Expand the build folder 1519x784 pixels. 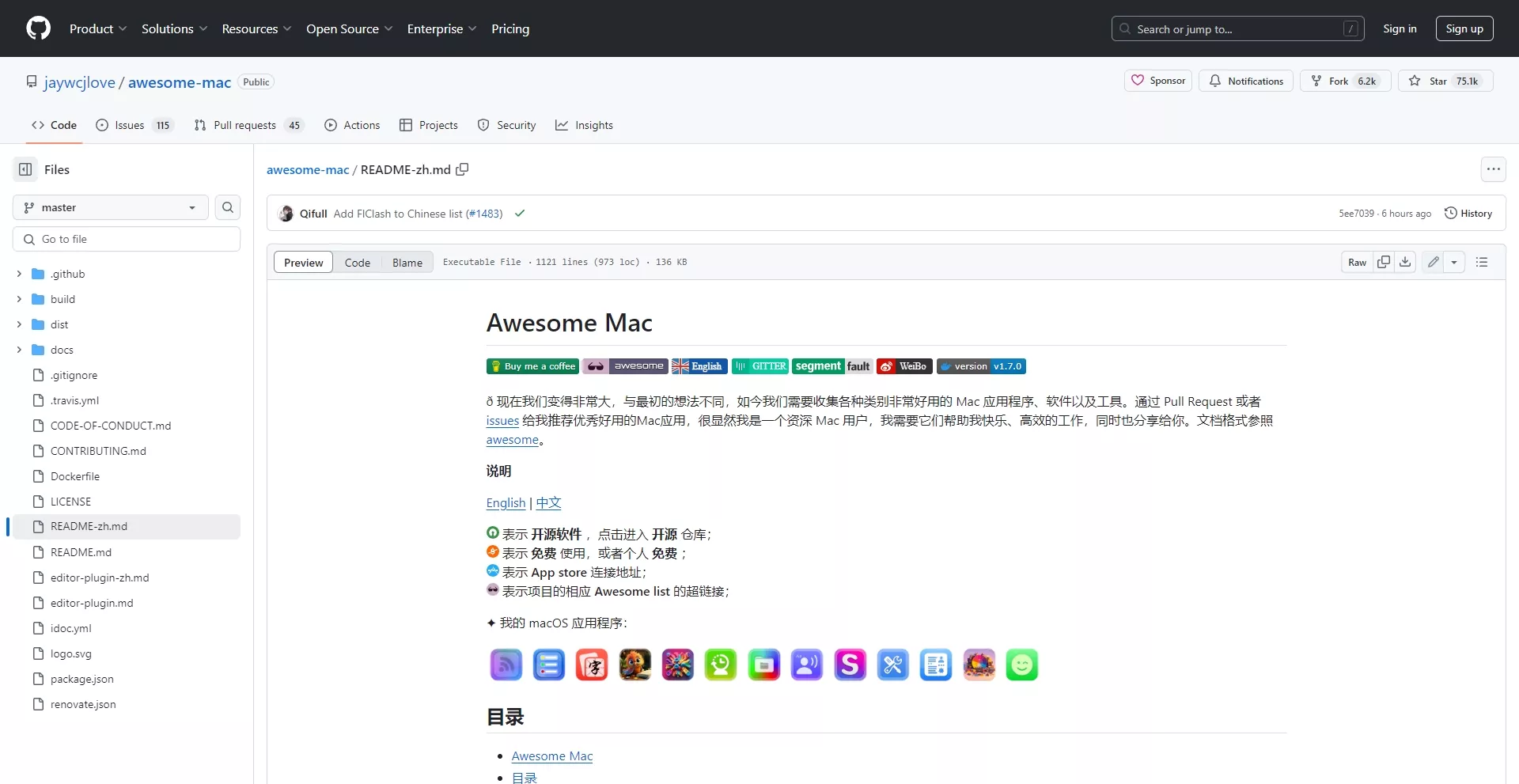pos(19,299)
